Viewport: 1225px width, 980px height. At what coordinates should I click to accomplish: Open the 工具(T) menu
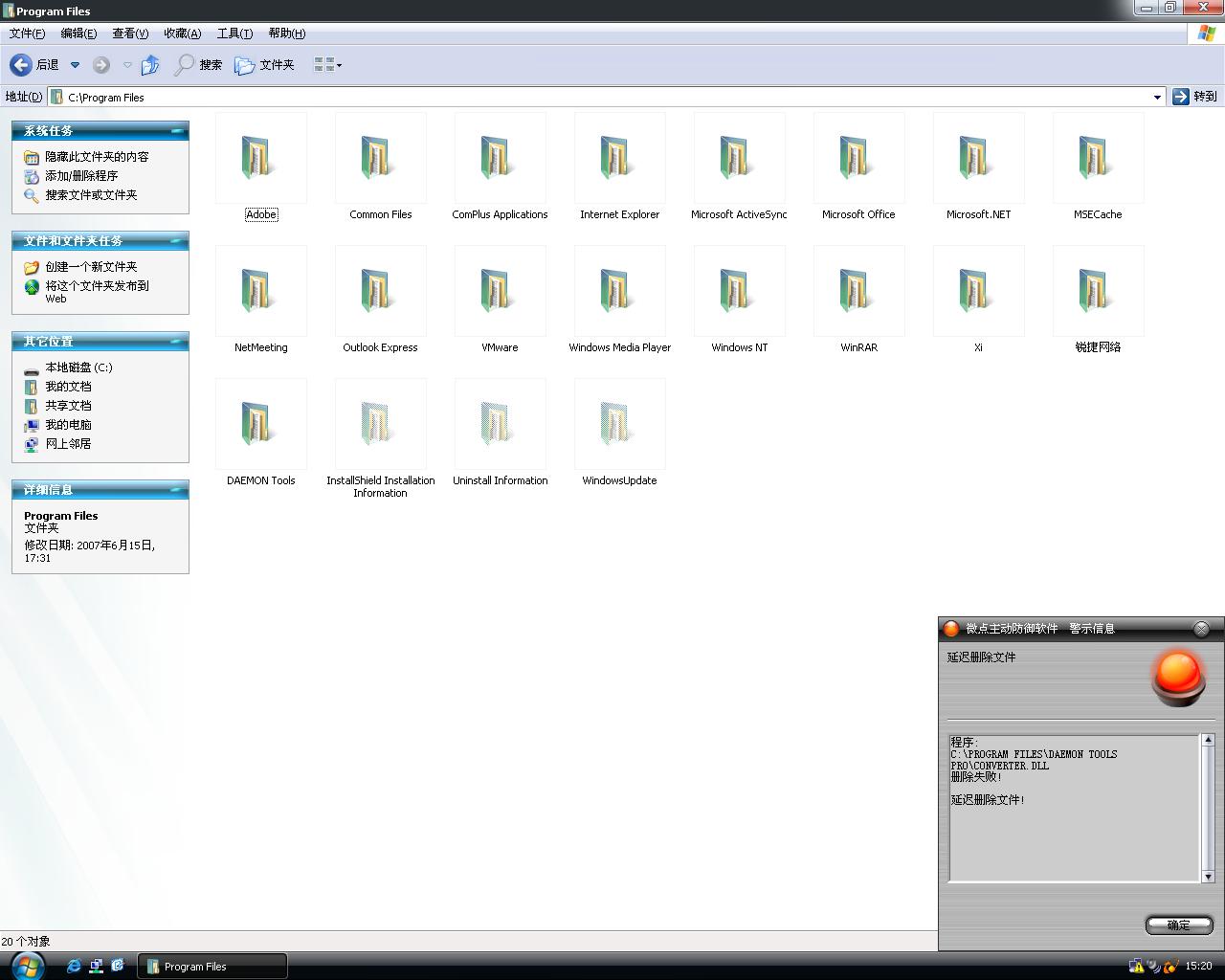point(234,33)
